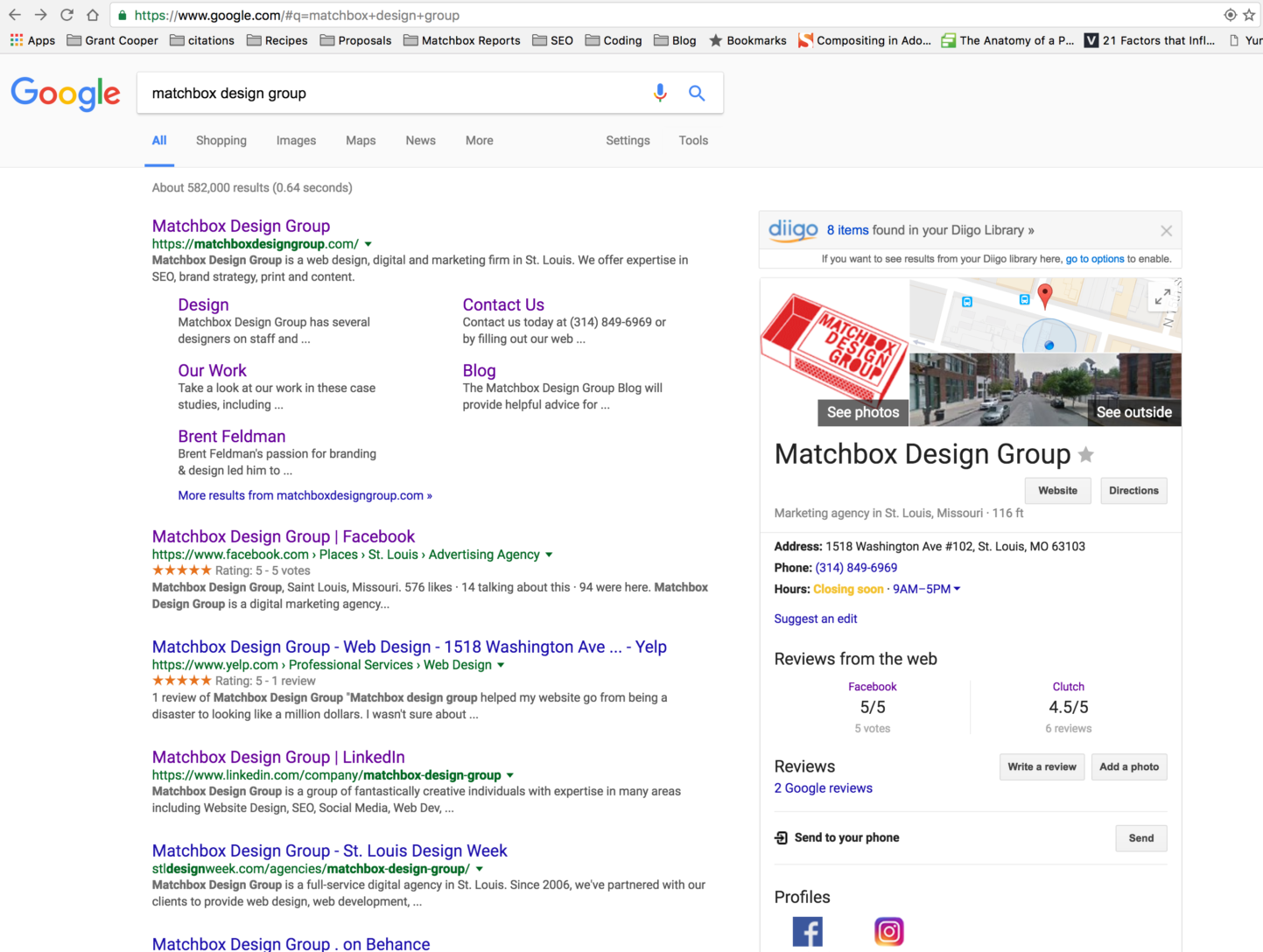Open Matchbox Design Group | LinkedIn result
Screen dimensions: 1263x952
click(x=278, y=757)
